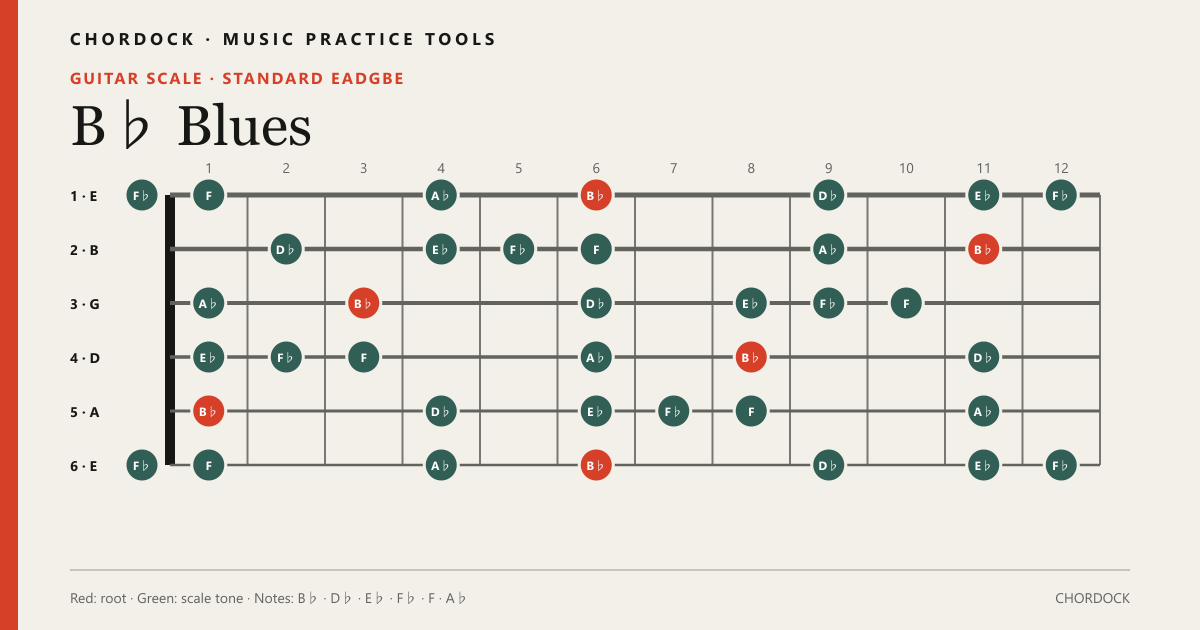This screenshot has width=1200, height=630.
Task: Tap the red B♭ on the D string, fret 8
Action: [x=751, y=357]
